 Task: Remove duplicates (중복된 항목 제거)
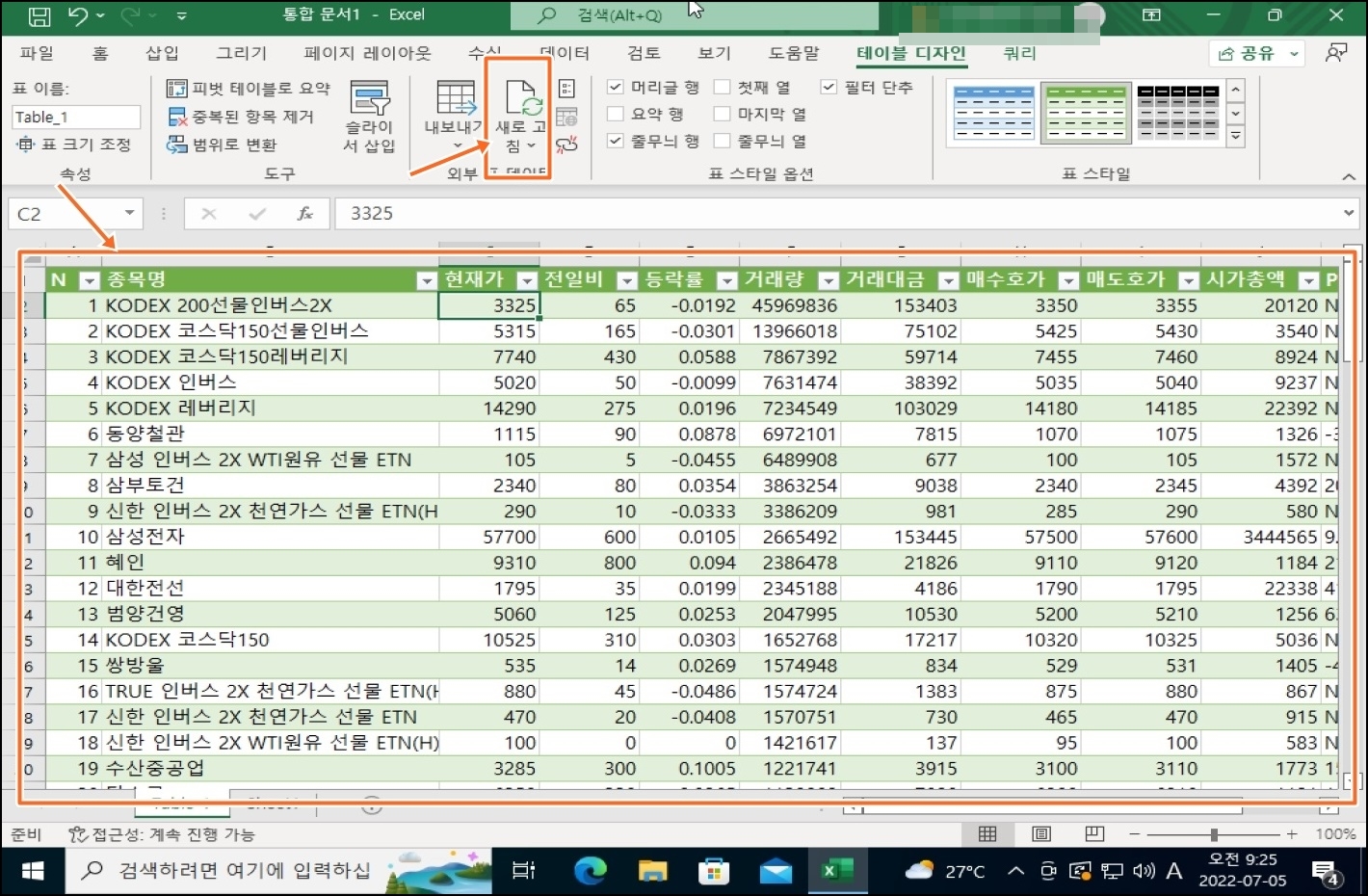click(241, 117)
